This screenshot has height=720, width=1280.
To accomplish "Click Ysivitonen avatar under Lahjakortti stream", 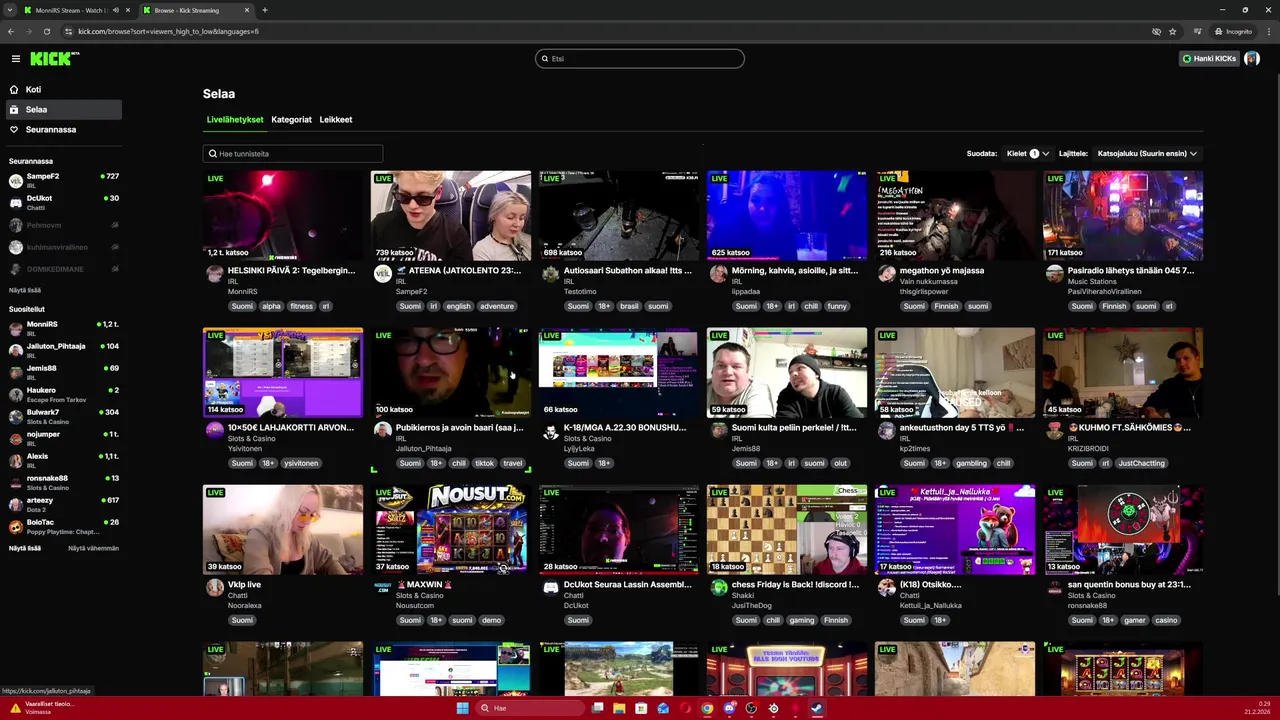I will (x=214, y=432).
